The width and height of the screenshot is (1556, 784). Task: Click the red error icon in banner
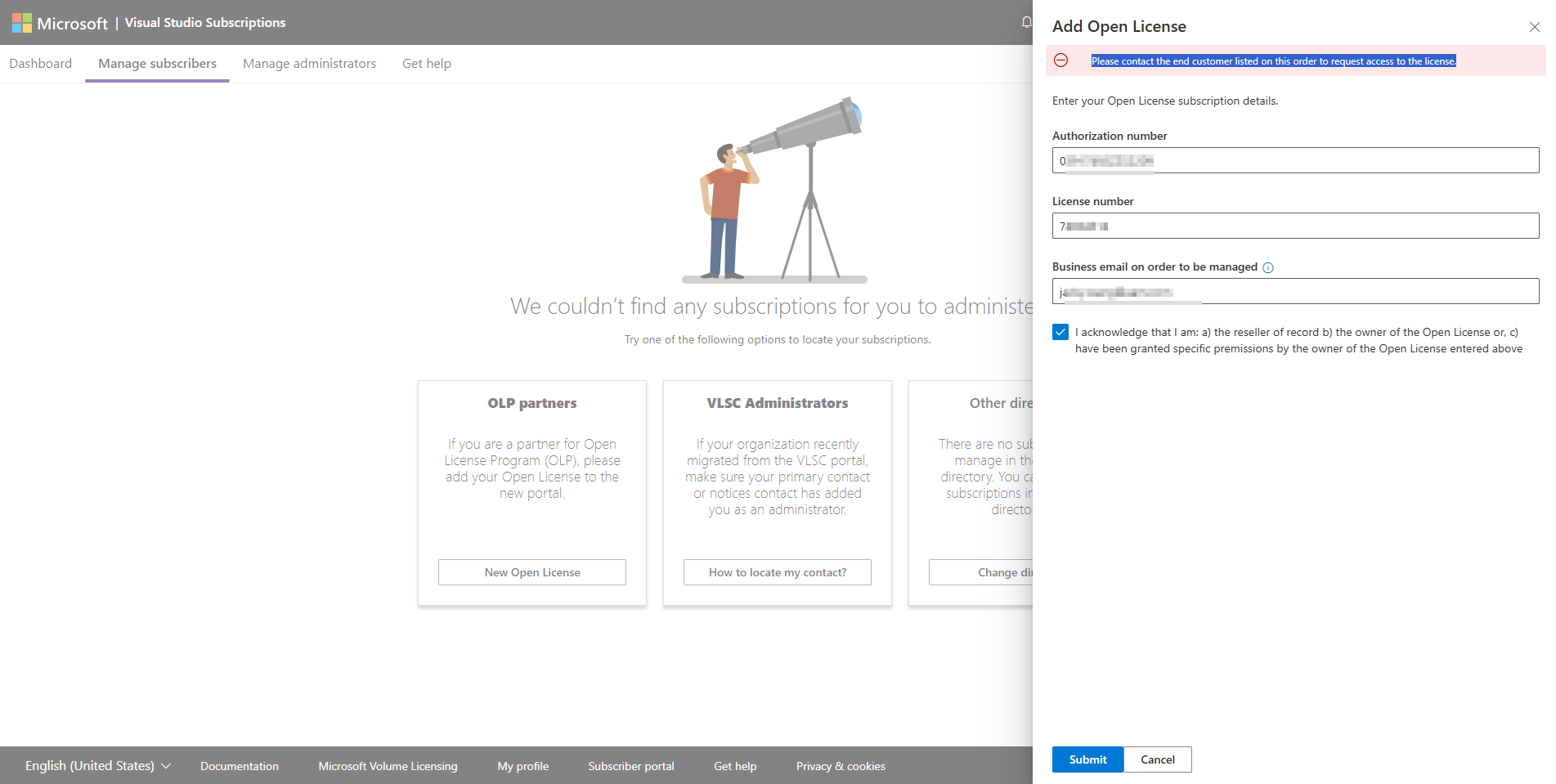point(1061,60)
